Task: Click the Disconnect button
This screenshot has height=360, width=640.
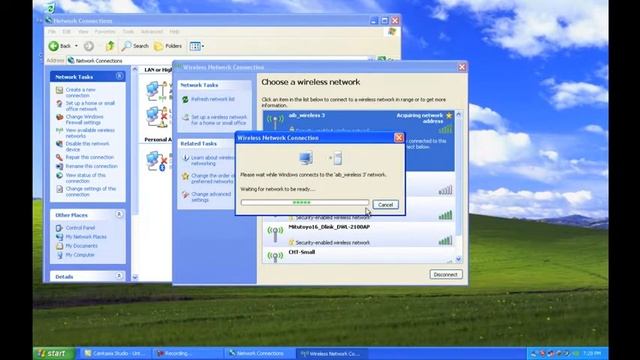Action: coord(446,274)
